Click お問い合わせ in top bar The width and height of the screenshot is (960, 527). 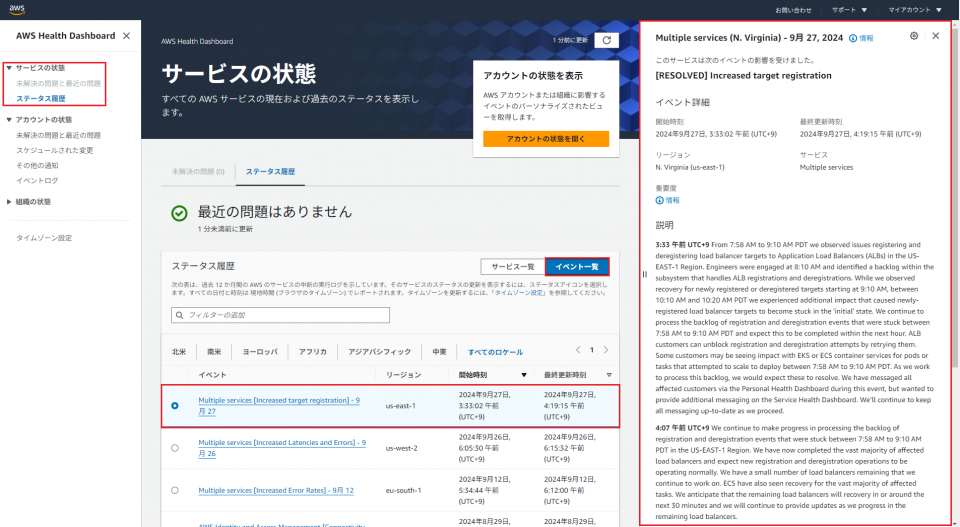(x=793, y=10)
